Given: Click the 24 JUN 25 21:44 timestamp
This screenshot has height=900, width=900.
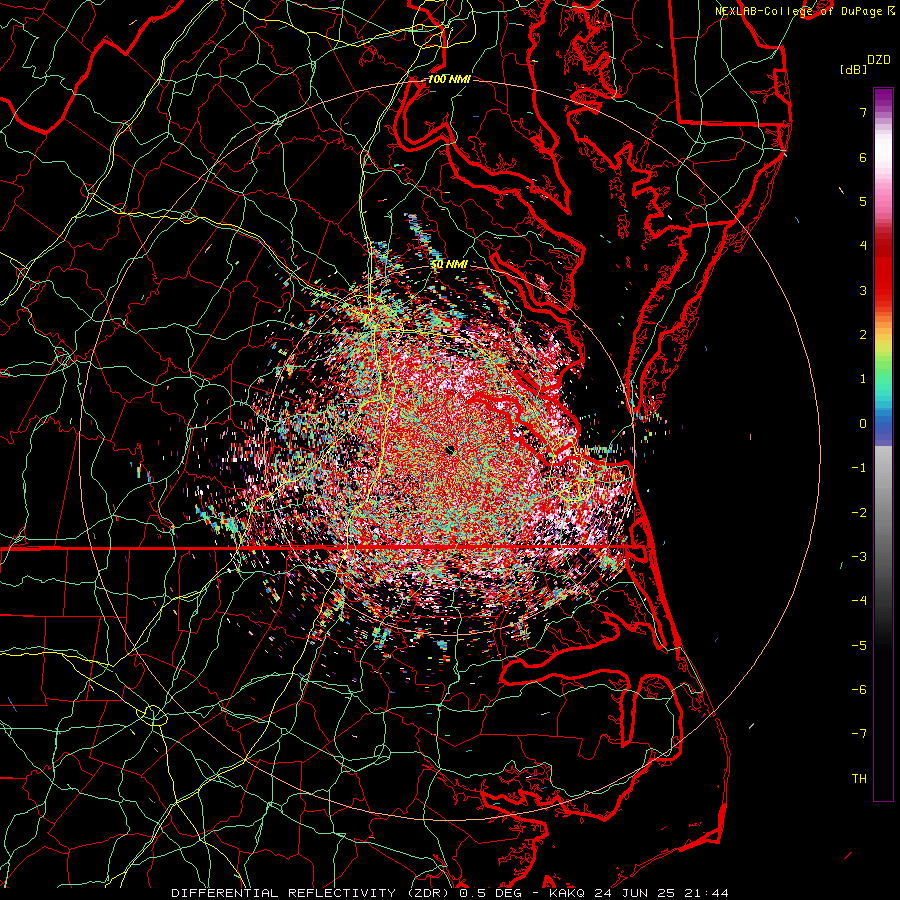Looking at the screenshot, I should click(x=660, y=893).
